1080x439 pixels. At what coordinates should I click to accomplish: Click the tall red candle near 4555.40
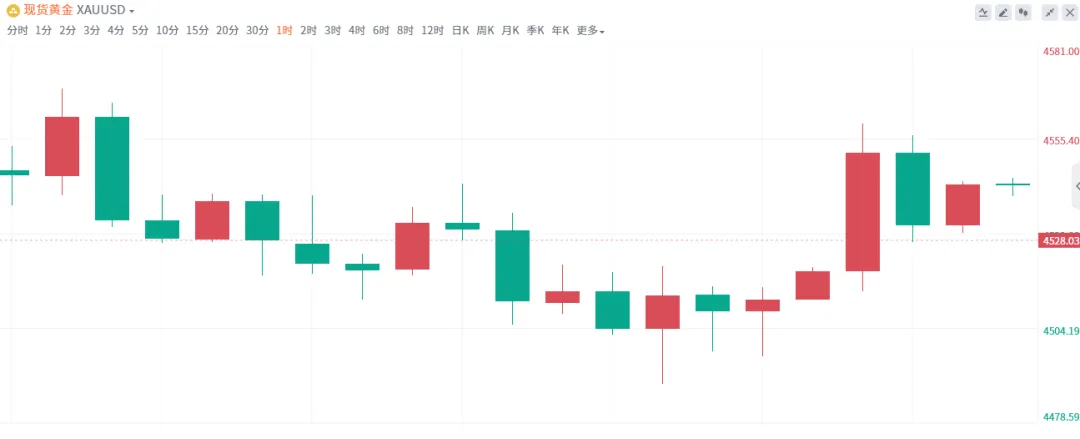(862, 212)
